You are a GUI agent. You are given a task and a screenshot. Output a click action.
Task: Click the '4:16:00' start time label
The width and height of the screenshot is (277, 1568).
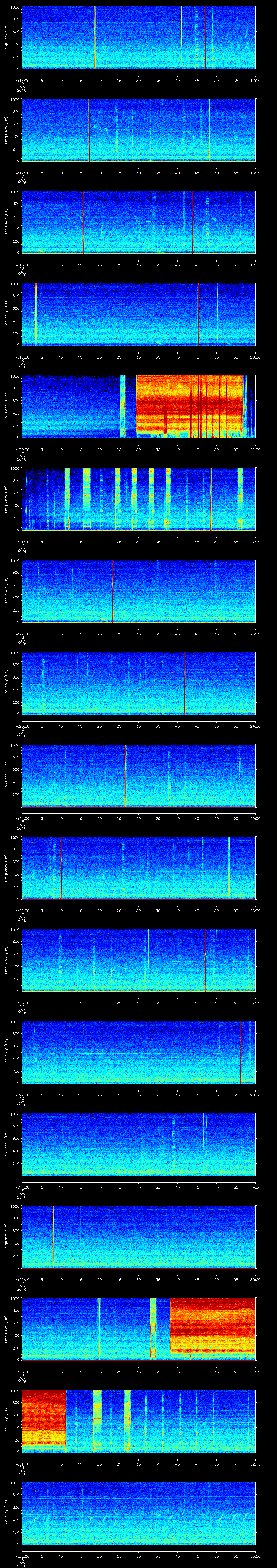pyautogui.click(x=22, y=80)
